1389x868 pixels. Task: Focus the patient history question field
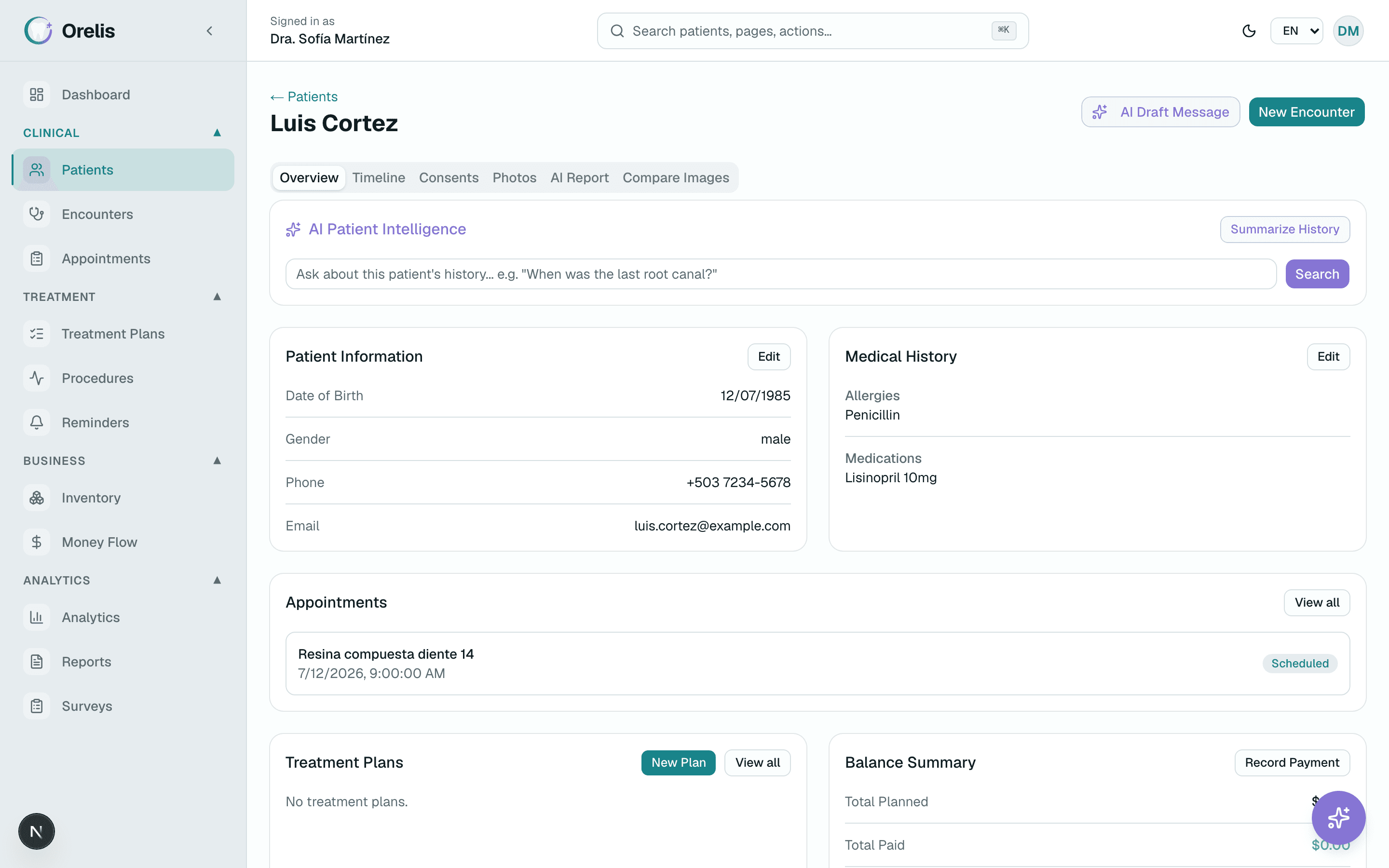click(781, 274)
